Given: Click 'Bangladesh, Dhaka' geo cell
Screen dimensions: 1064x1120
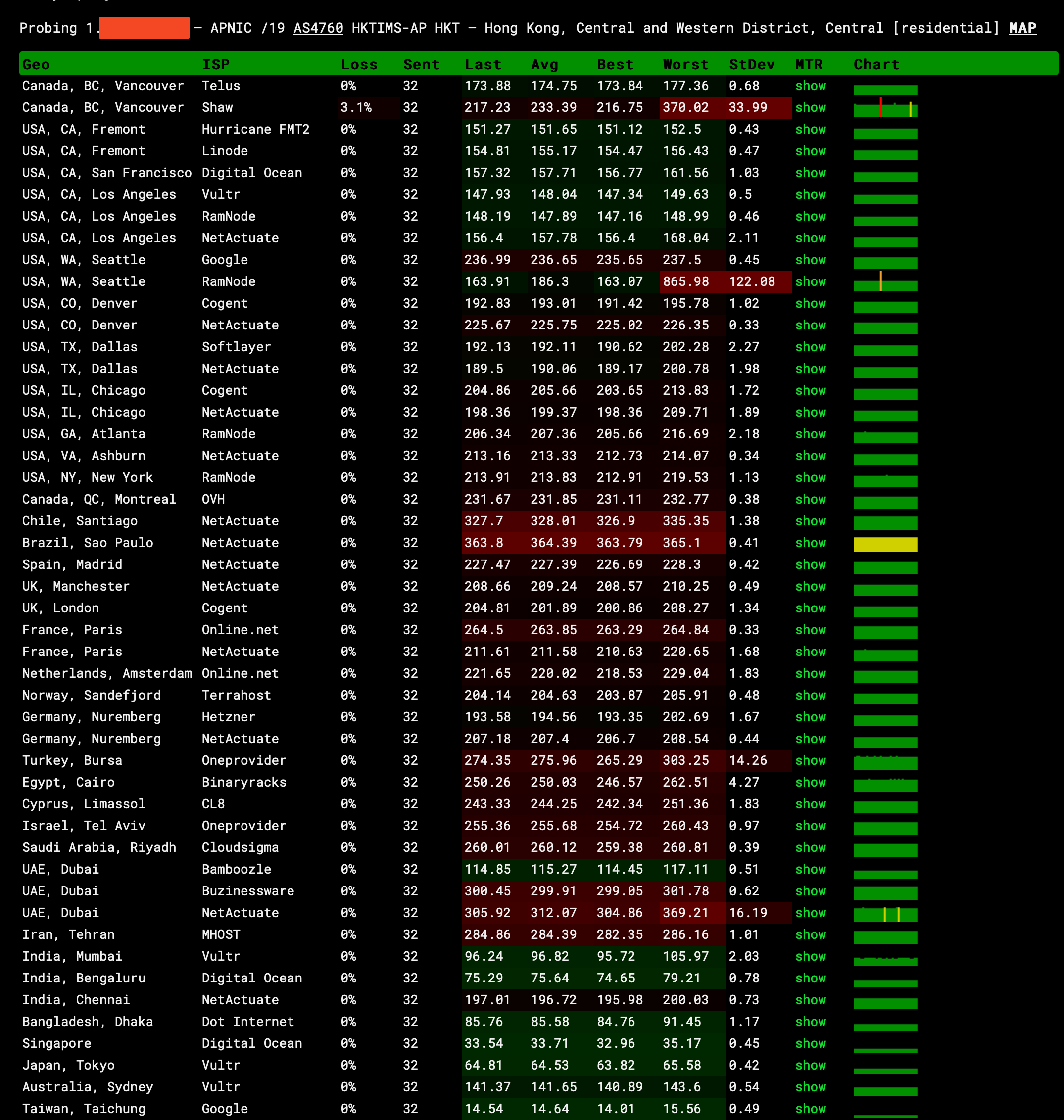Looking at the screenshot, I should coord(87,1022).
